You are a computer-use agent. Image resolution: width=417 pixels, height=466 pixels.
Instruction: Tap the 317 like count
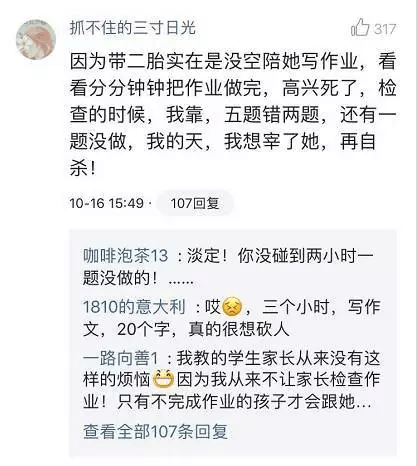click(x=385, y=29)
